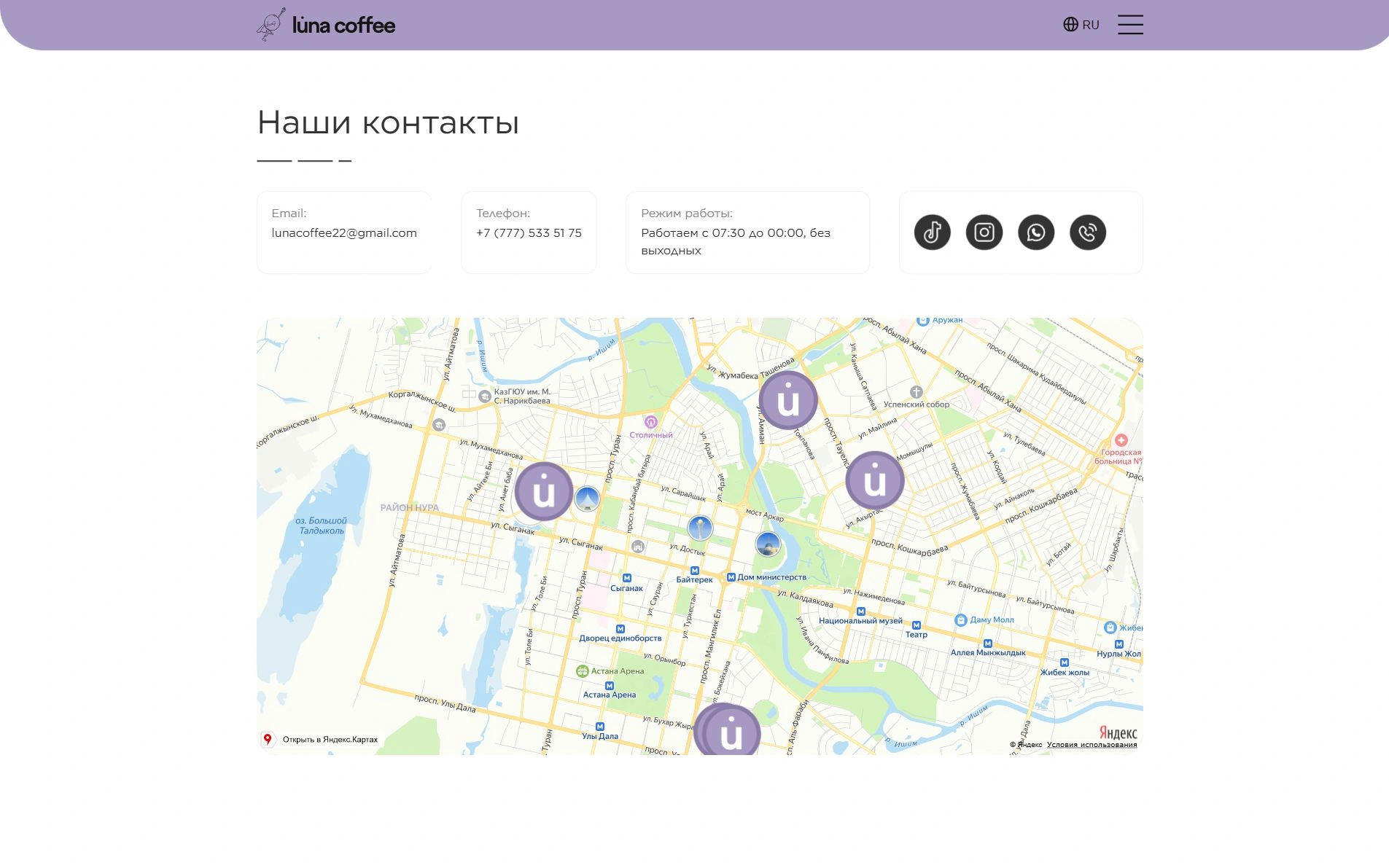Open the Instagram profile icon
1389x868 pixels.
[x=984, y=232]
